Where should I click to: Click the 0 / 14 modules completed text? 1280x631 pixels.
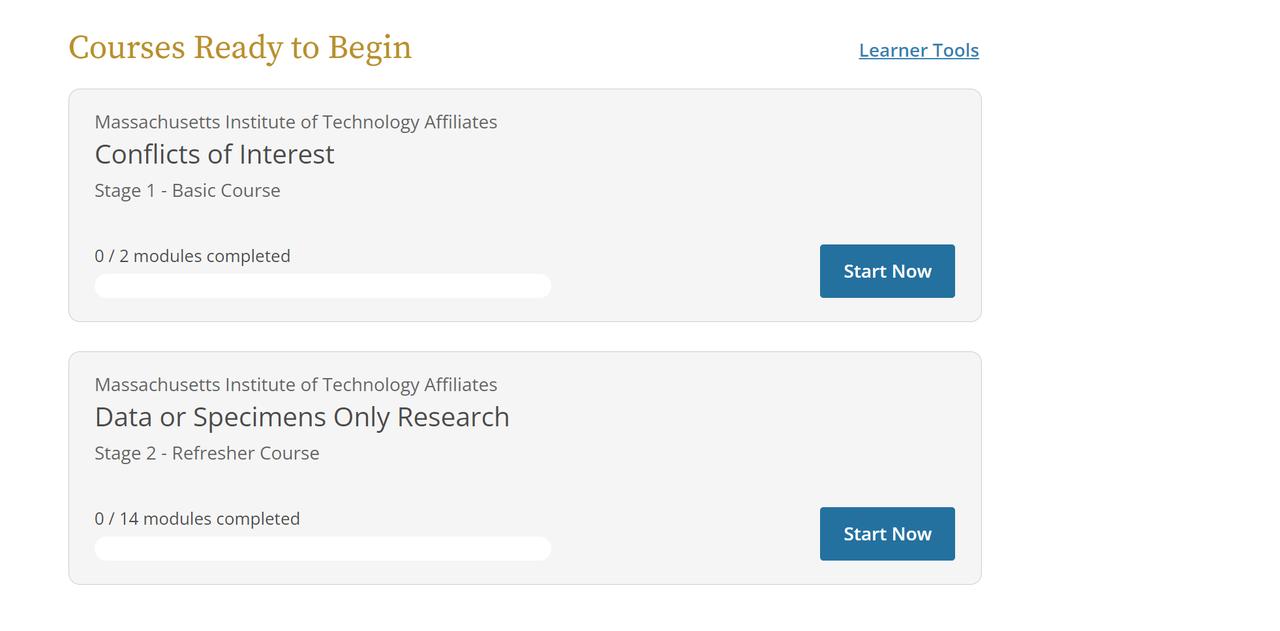(197, 519)
